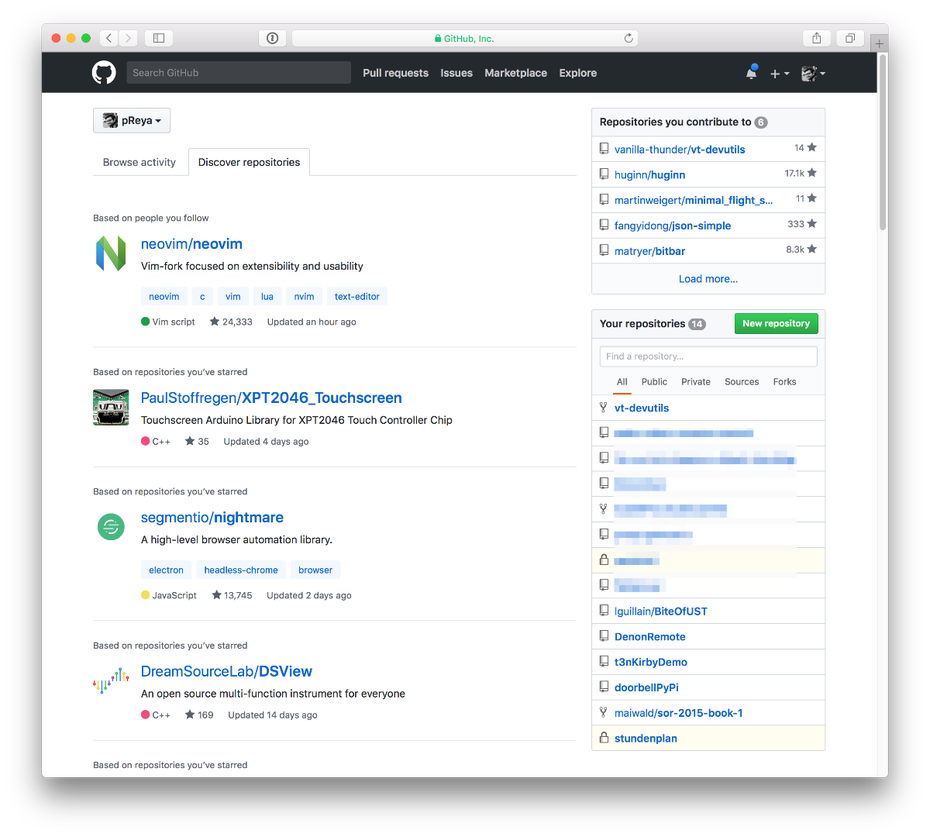Open vanilla-thunder/vt-devutils contributed repo
930x837 pixels.
(680, 149)
